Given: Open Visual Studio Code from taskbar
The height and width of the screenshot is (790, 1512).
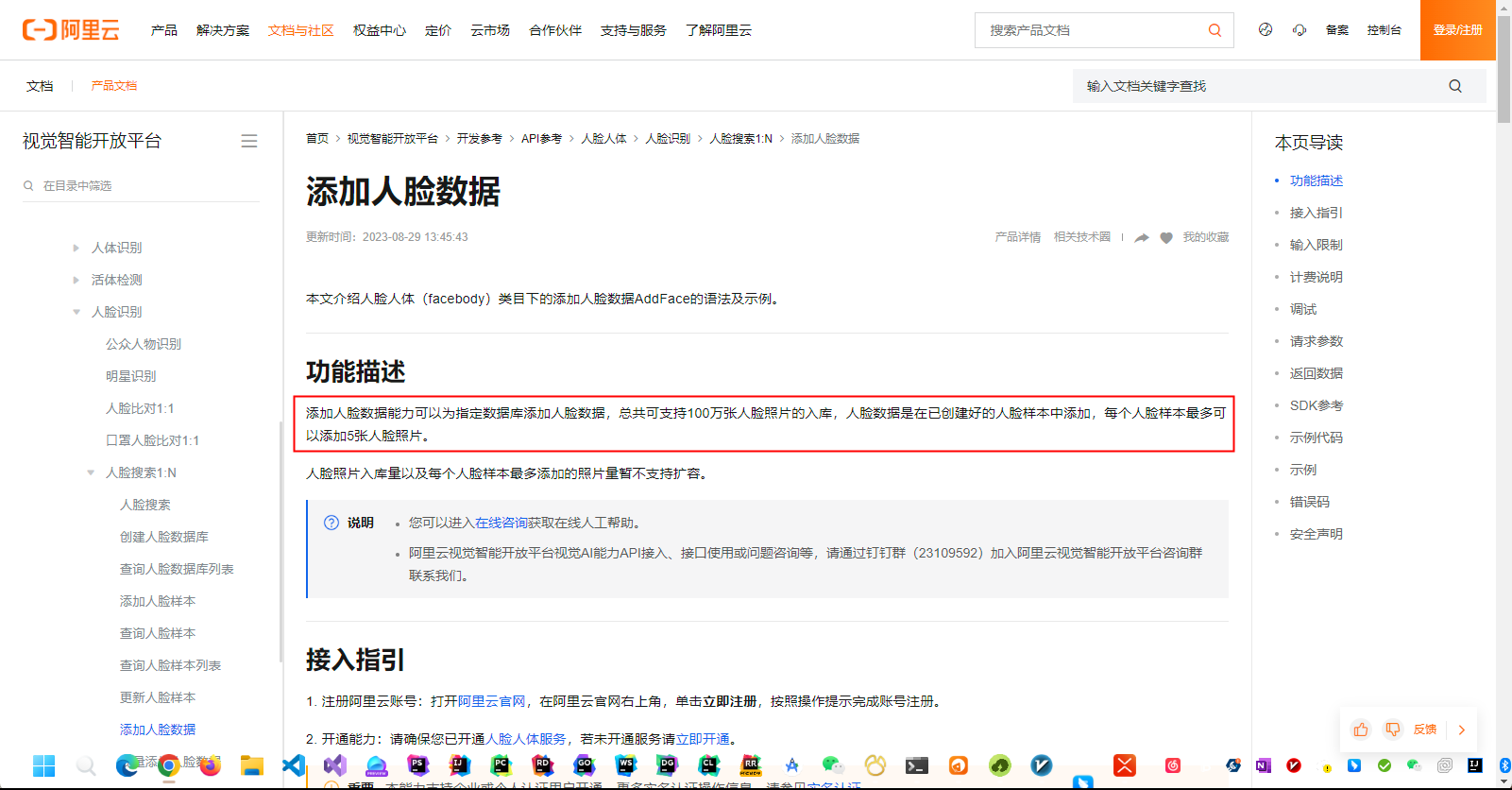Looking at the screenshot, I should pos(294,765).
